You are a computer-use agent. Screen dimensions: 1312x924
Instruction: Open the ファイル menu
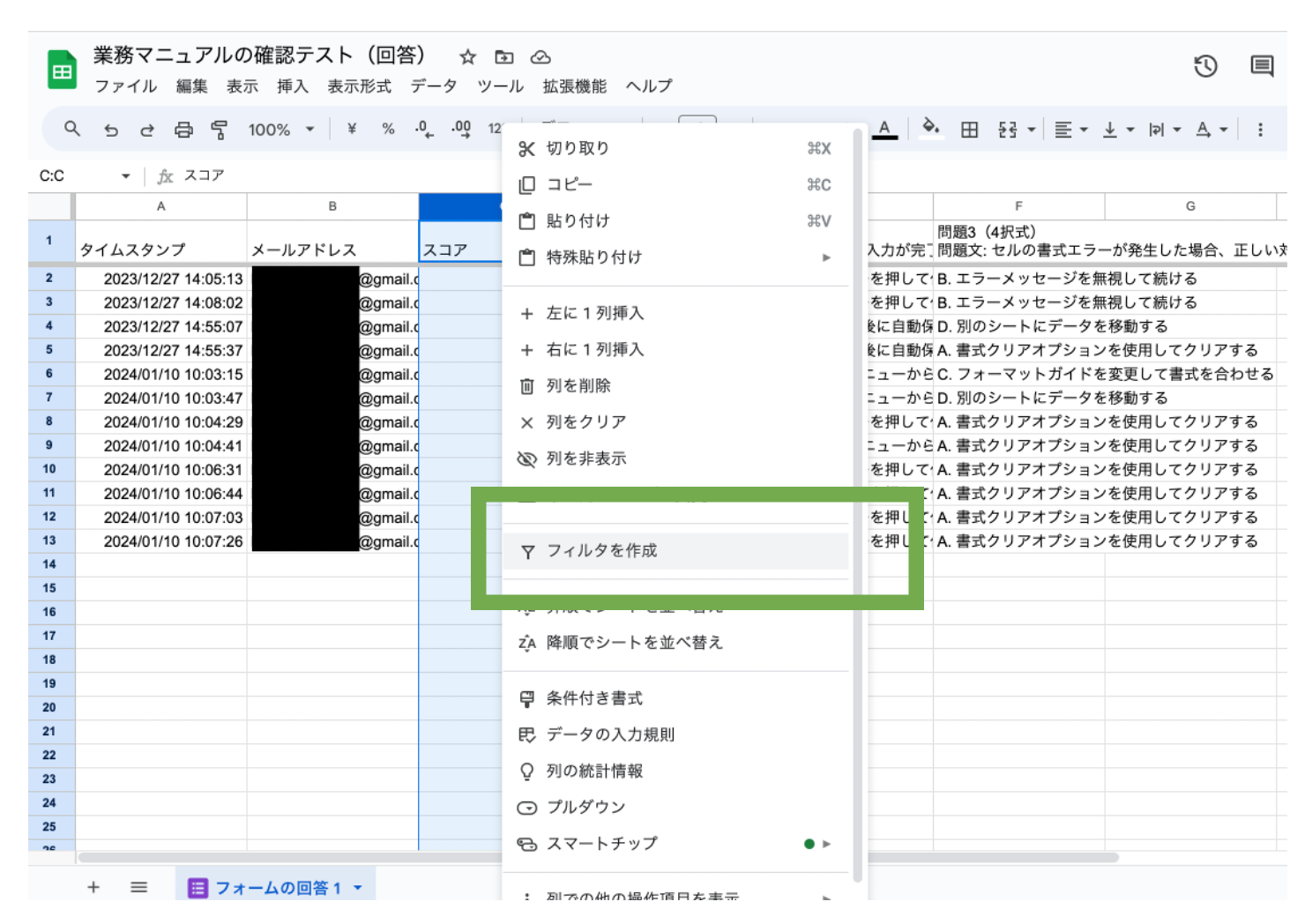coord(126,86)
